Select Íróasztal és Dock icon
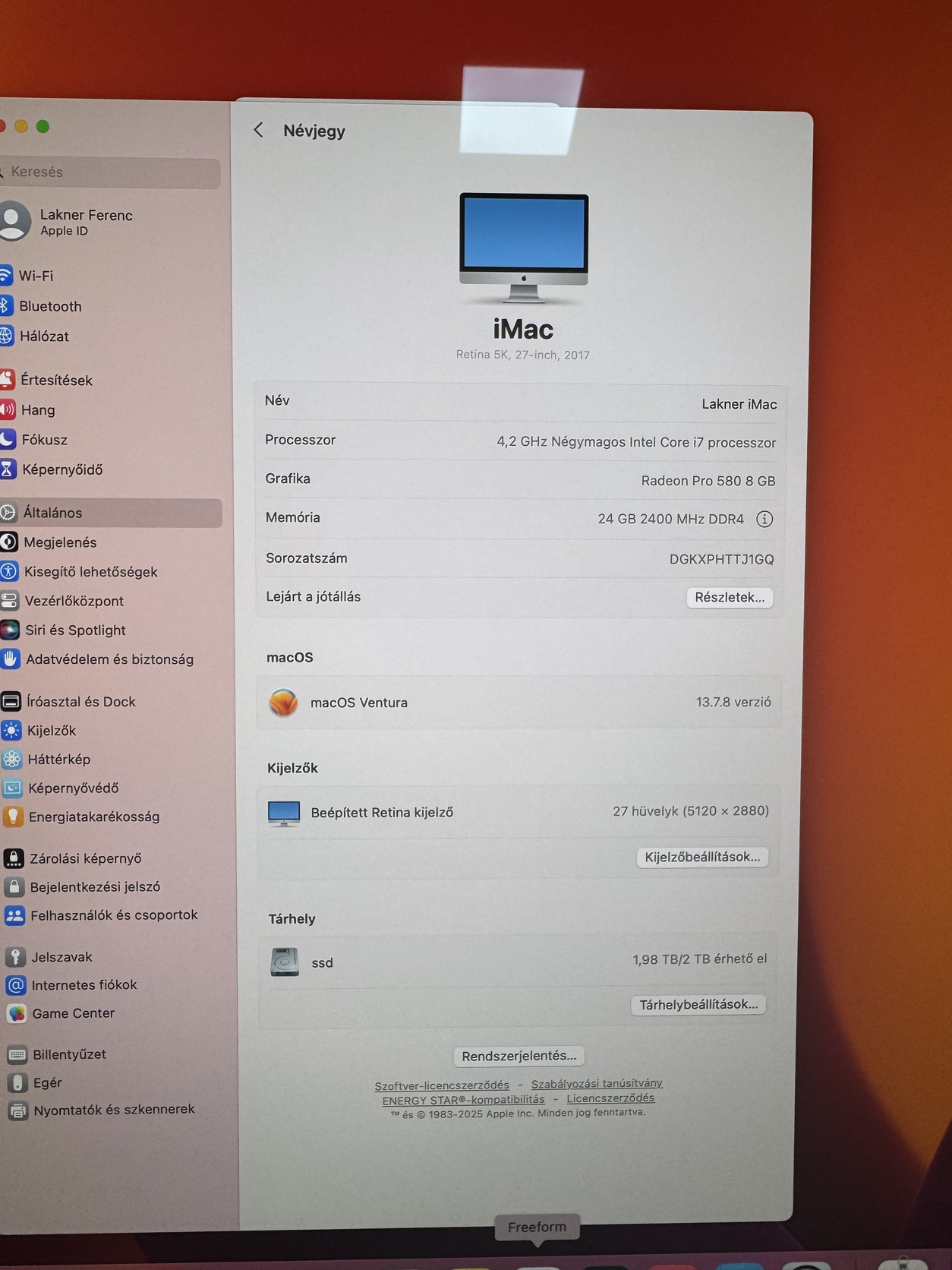 [11, 701]
